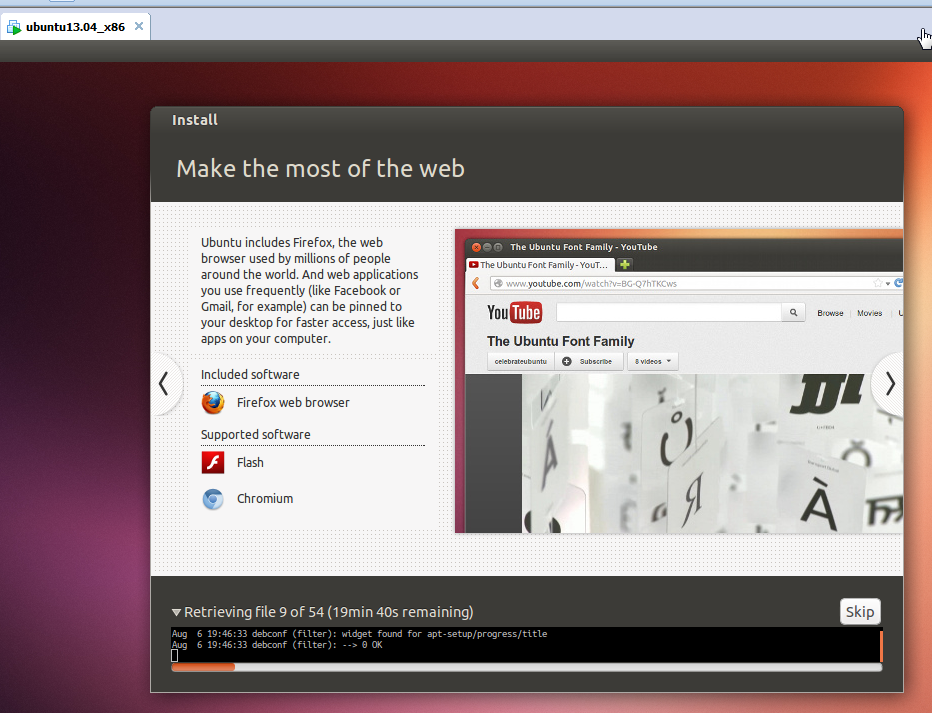Click the VM tab's green play icon
Viewport: 932px width, 713px height.
14,27
